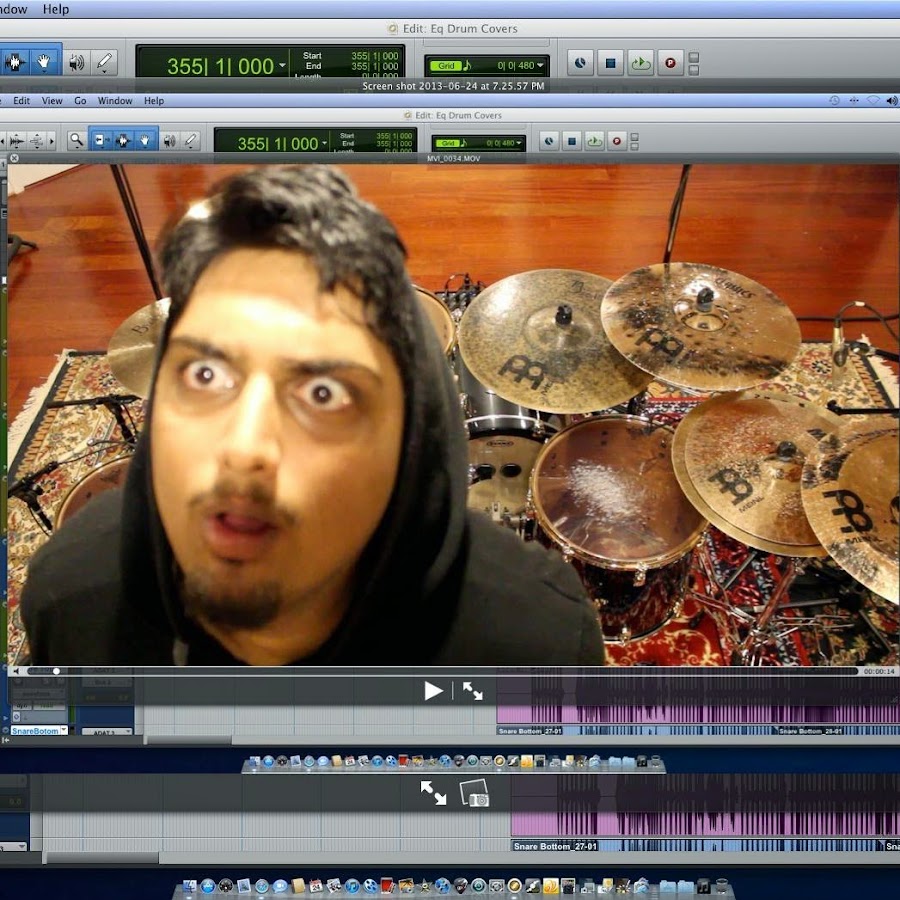The height and width of the screenshot is (900, 900).
Task: Open the Wi-Fi status icon in the menu bar
Action: [873, 100]
